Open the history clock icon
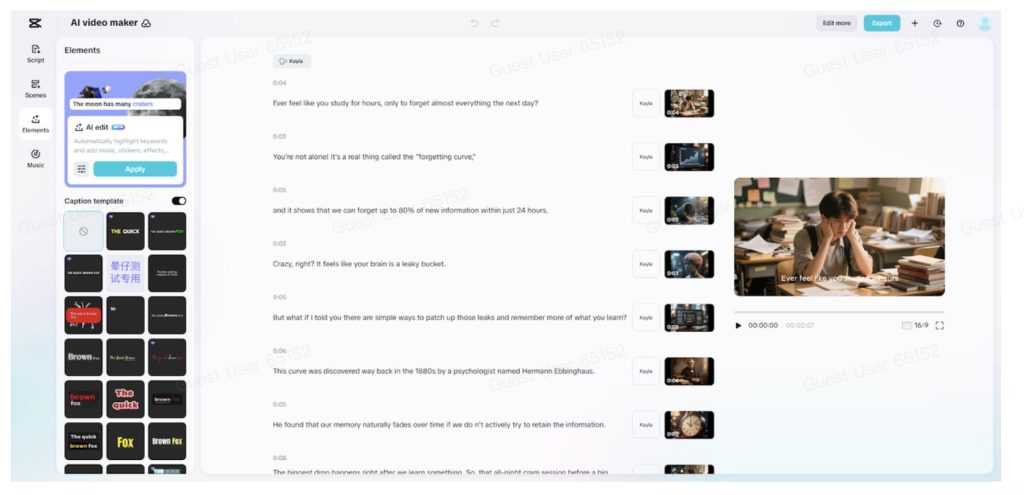This screenshot has height=495, width=1024. coord(937,23)
